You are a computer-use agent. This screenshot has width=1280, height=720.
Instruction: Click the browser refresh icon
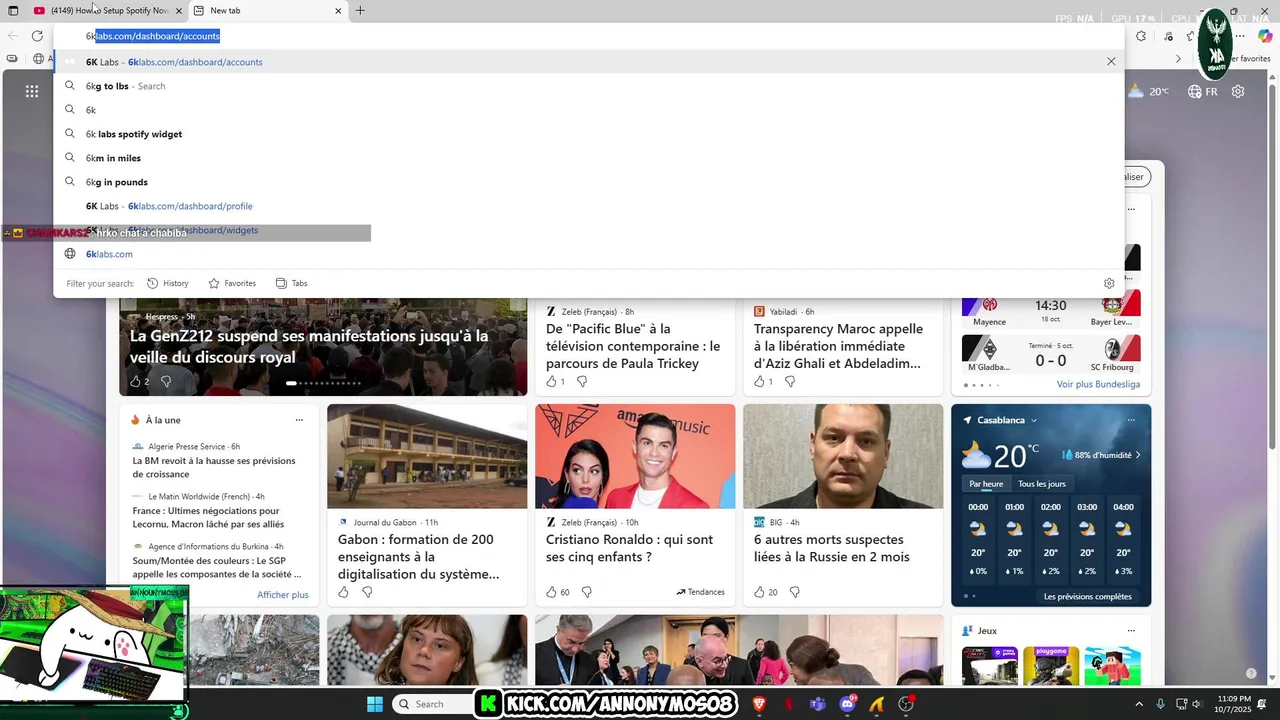[x=37, y=36]
